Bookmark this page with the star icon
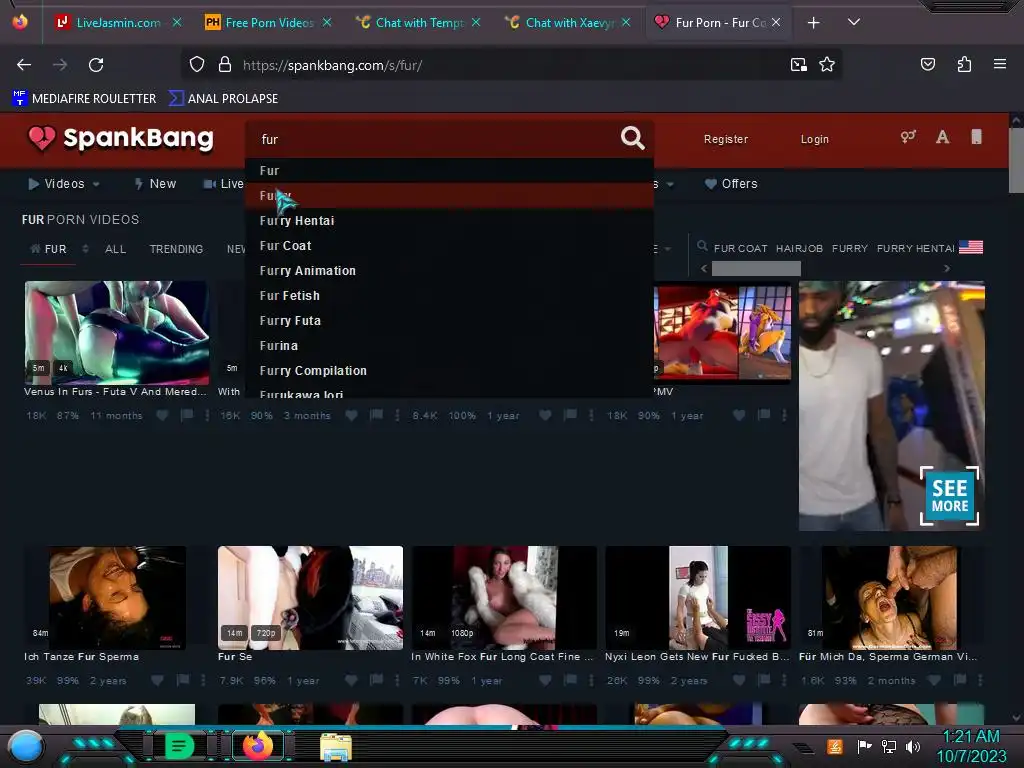 [x=827, y=65]
